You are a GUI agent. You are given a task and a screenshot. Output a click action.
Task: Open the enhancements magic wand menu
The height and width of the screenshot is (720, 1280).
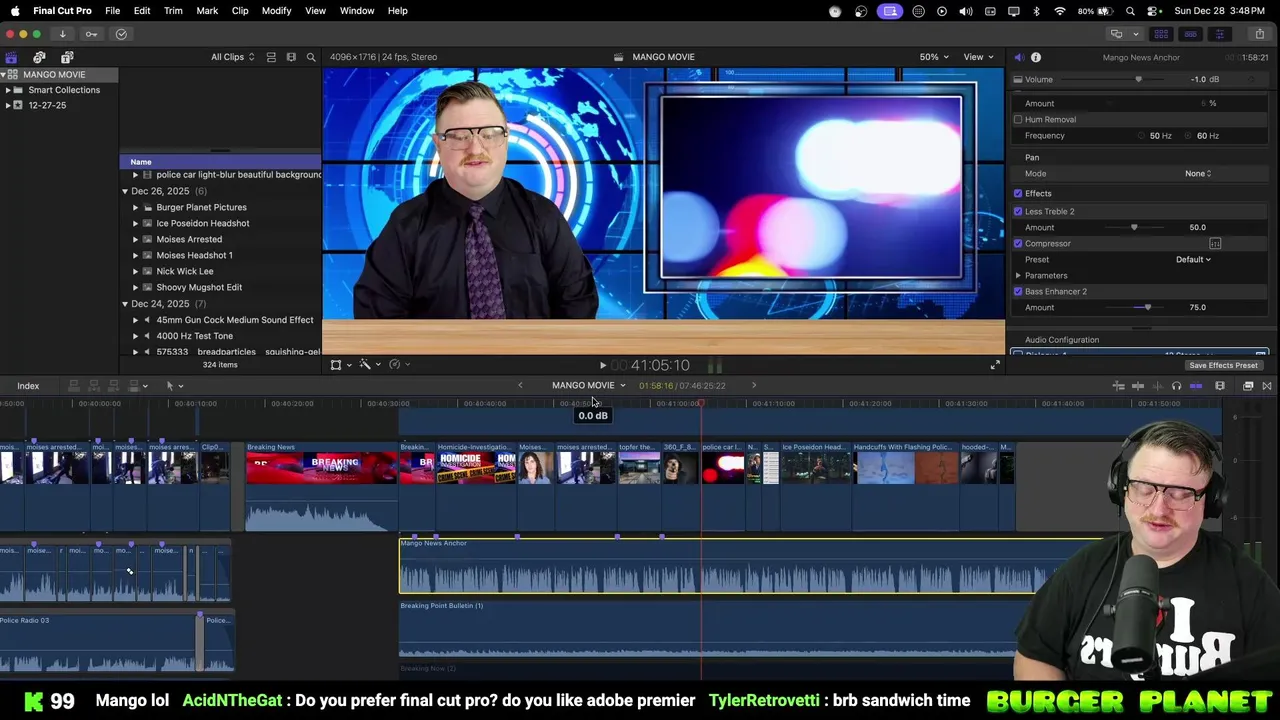click(x=368, y=365)
